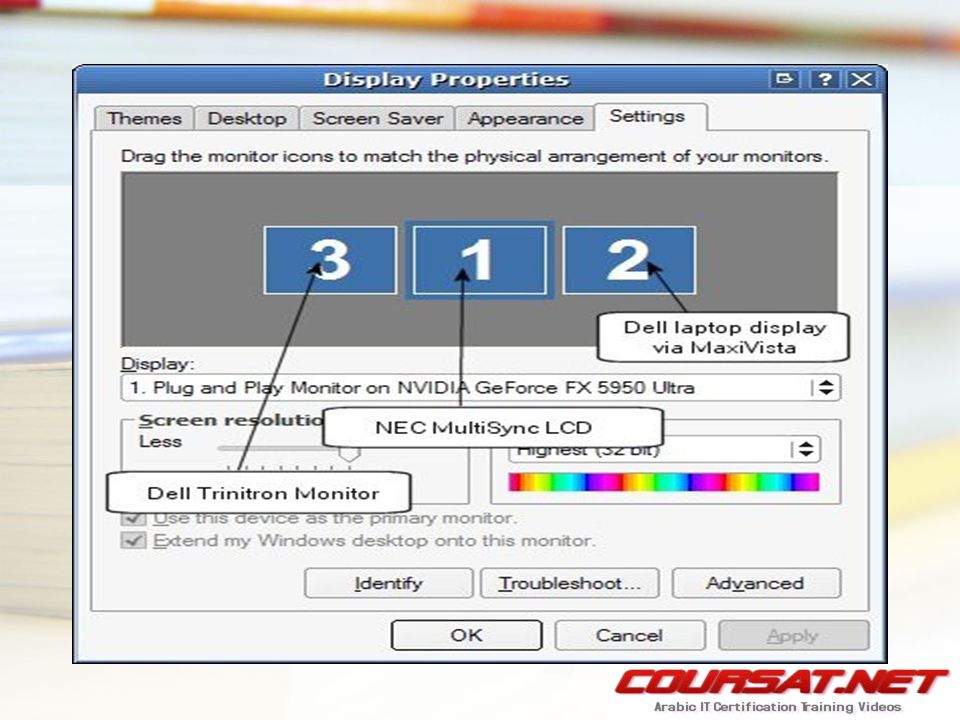960x720 pixels.
Task: Open the Themes tab
Action: (x=144, y=118)
